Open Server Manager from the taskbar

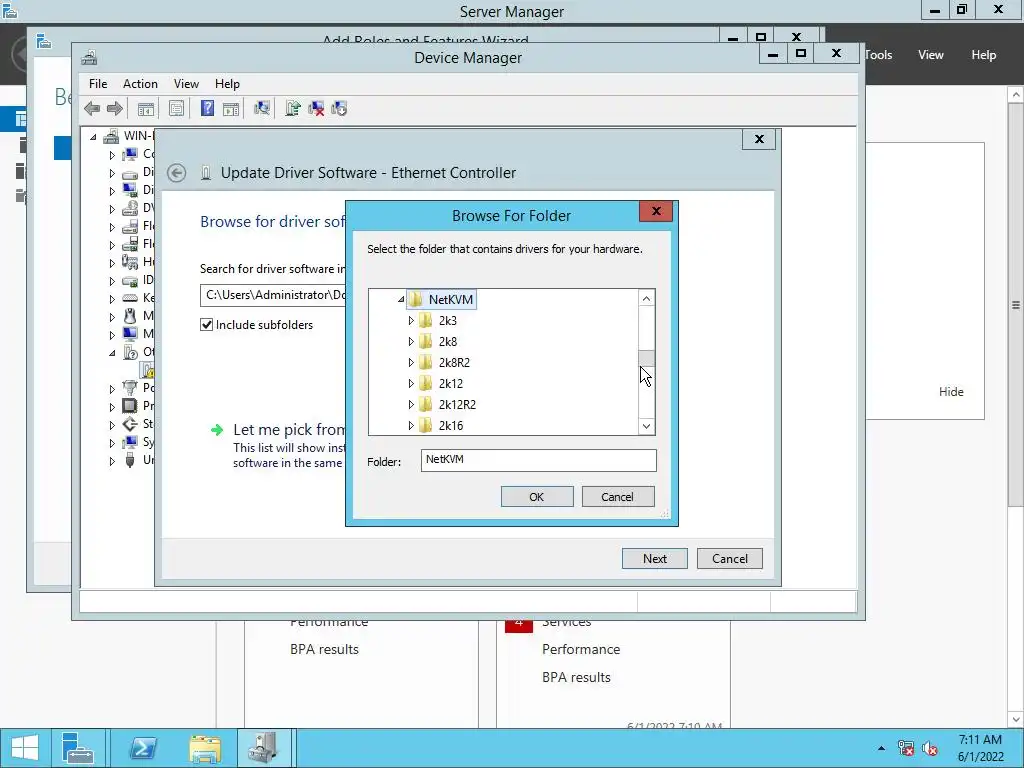click(x=78, y=748)
